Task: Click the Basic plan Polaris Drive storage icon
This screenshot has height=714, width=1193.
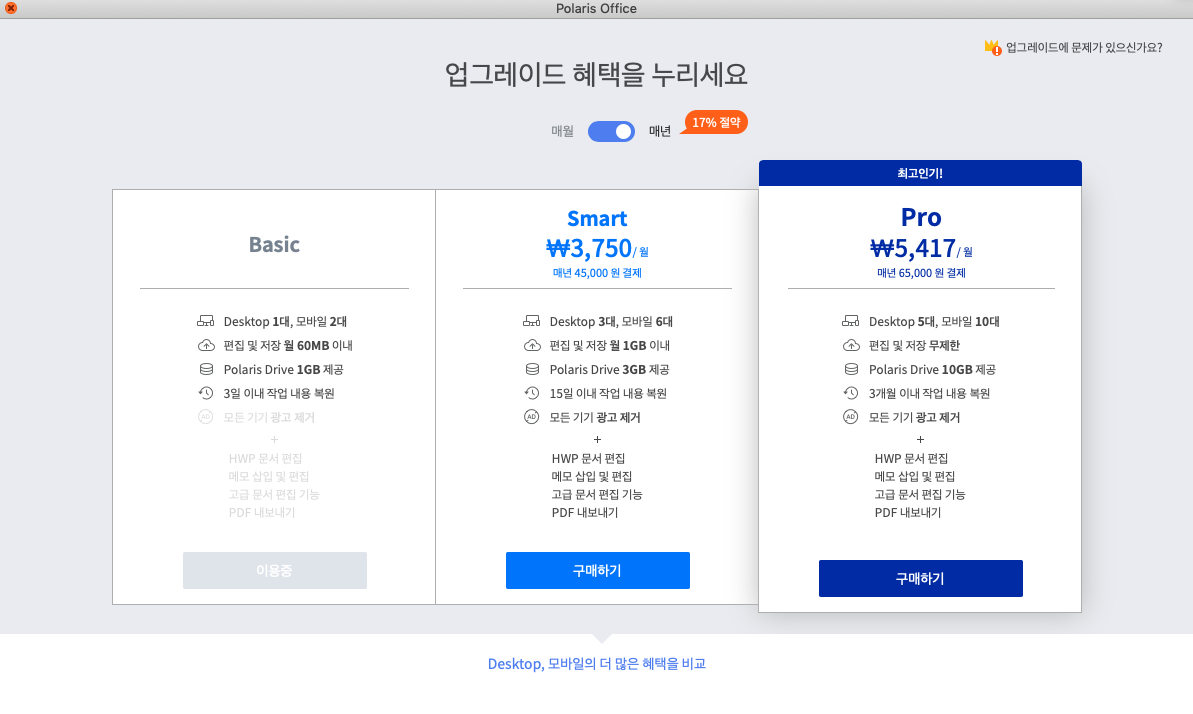Action: click(x=205, y=369)
